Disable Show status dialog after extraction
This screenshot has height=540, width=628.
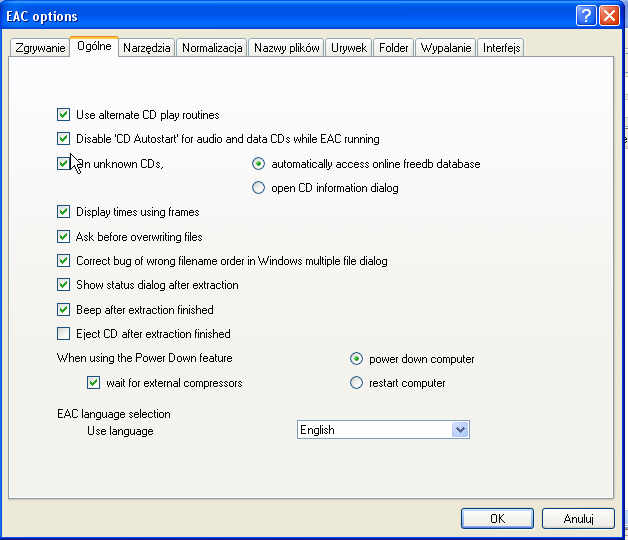point(63,284)
